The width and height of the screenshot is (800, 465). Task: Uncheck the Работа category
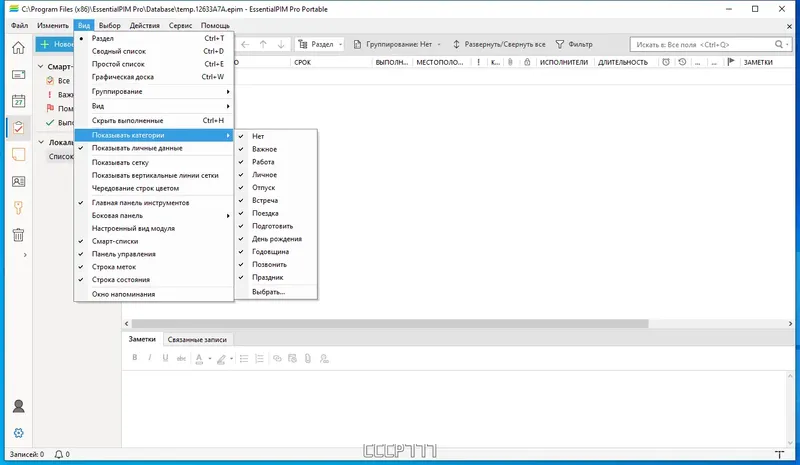tap(276, 162)
